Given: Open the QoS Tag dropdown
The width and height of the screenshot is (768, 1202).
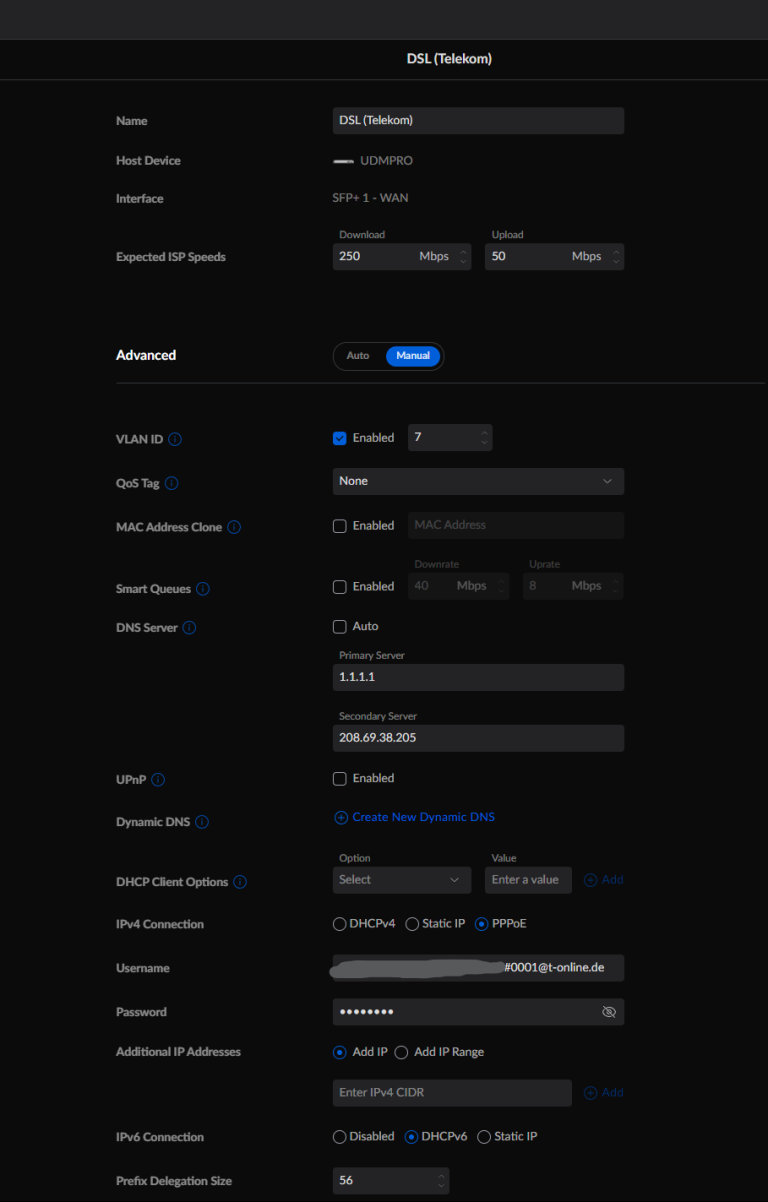Looking at the screenshot, I should 478,481.
